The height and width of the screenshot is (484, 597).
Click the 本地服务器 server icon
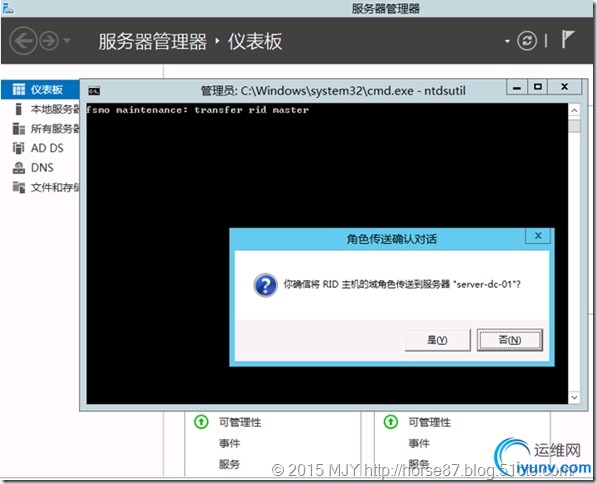[18, 109]
